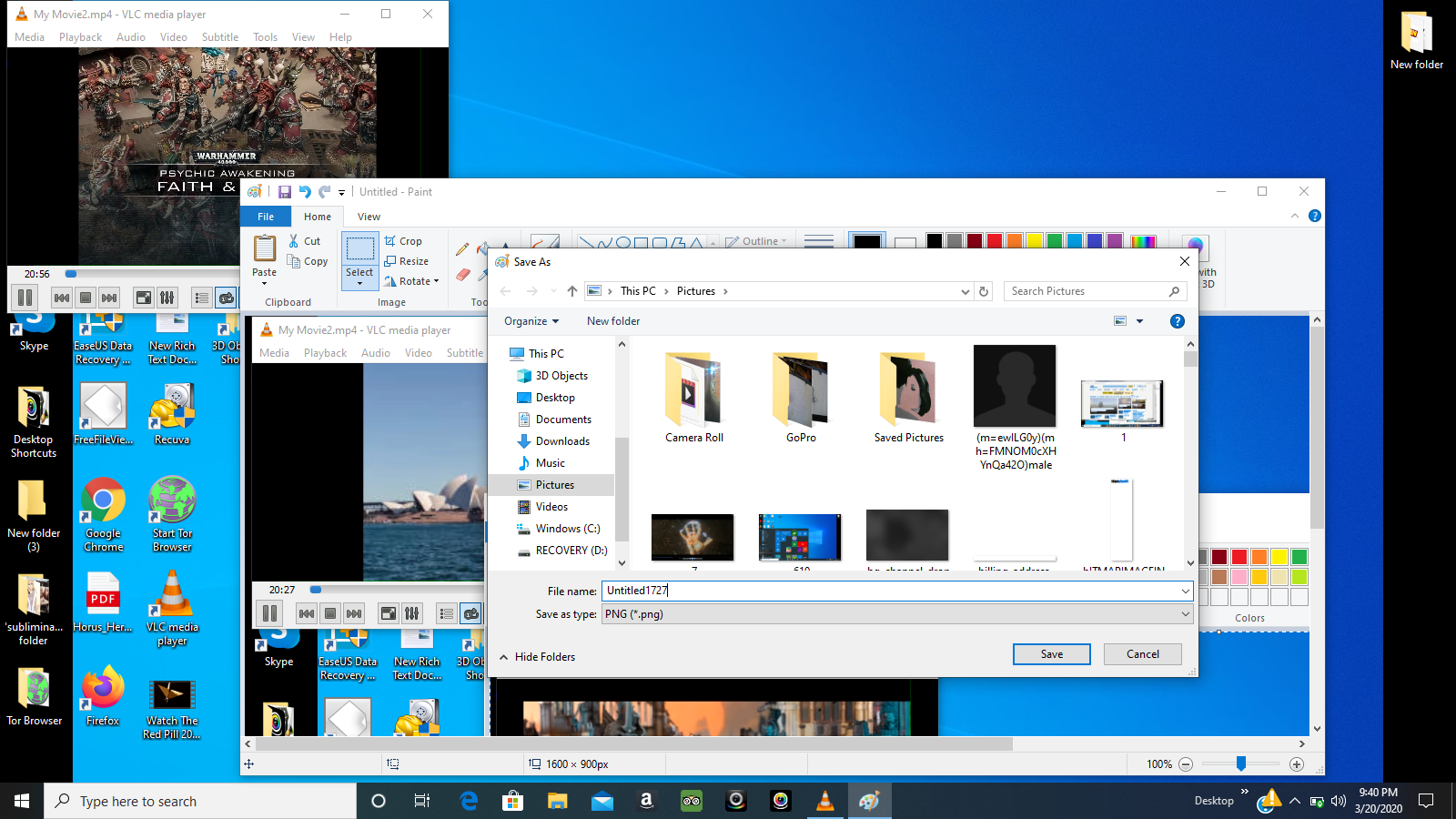Open File Explorer from taskbar
The height and width of the screenshot is (819, 1456).
coord(558,801)
